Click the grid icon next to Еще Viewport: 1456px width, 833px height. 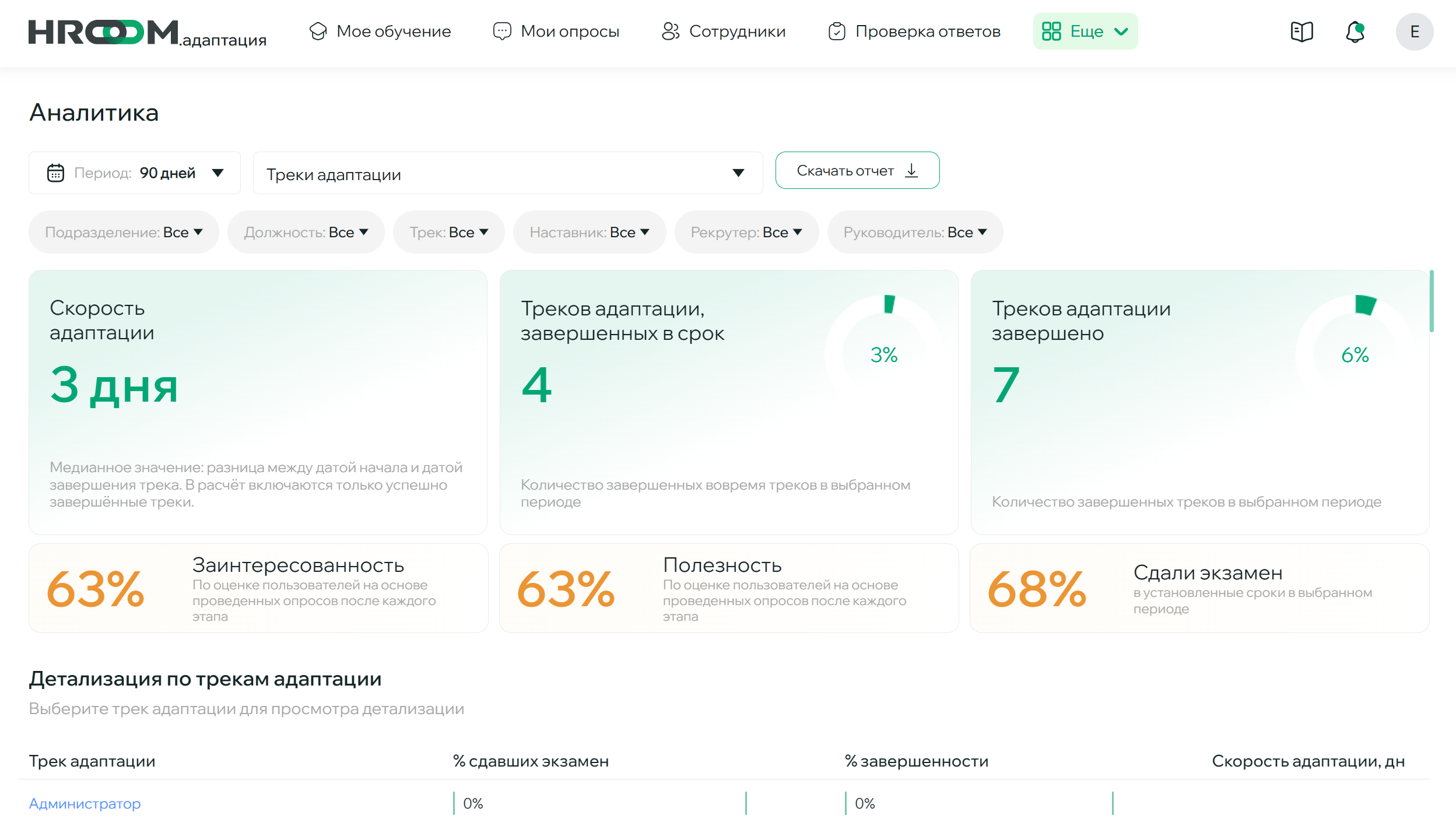1051,31
